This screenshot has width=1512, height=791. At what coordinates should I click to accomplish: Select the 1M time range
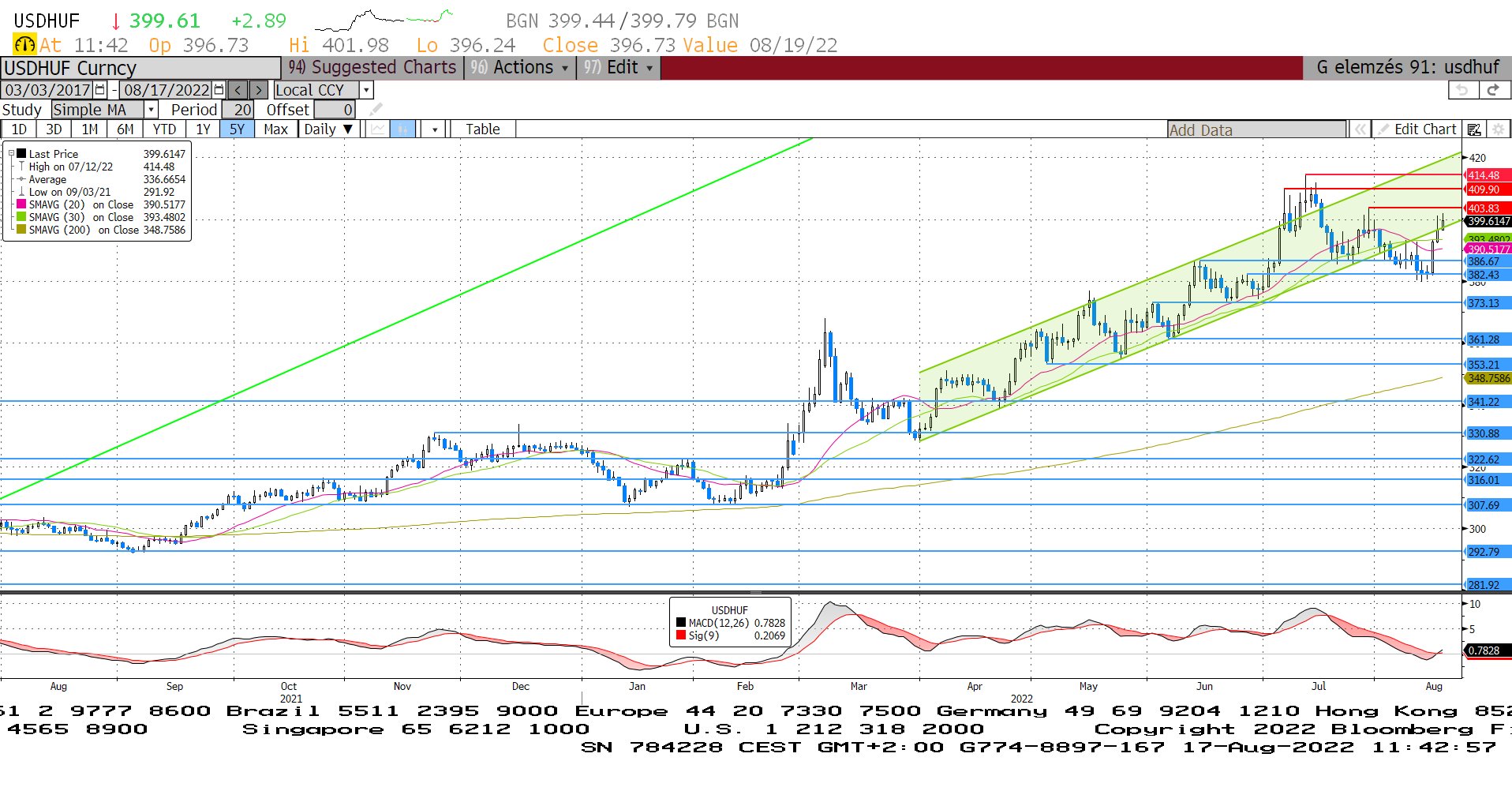coord(90,129)
